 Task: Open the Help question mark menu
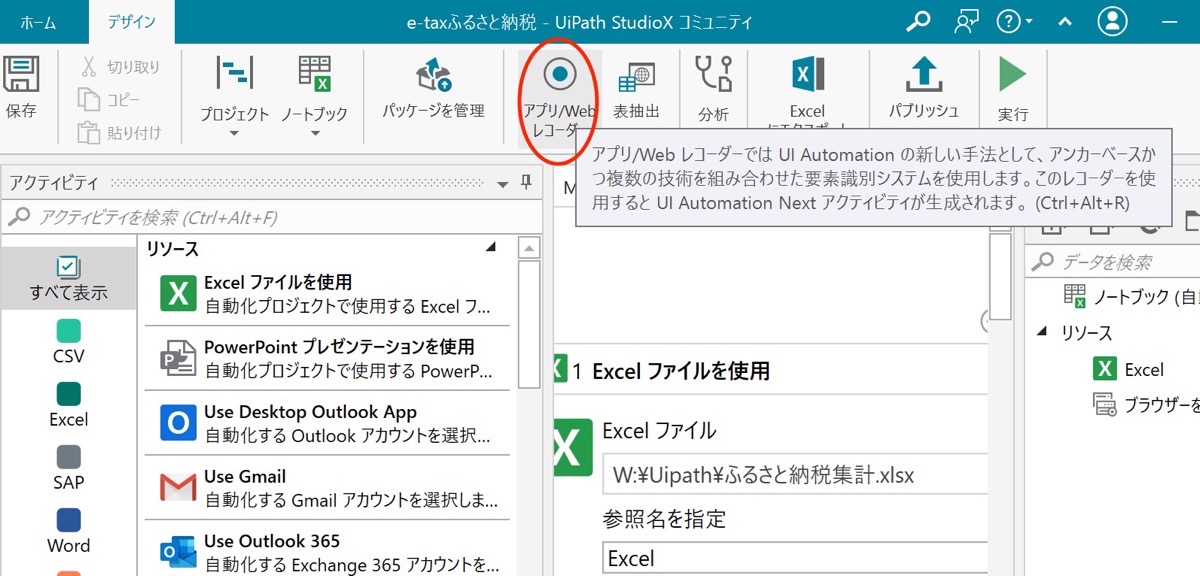[x=1015, y=21]
